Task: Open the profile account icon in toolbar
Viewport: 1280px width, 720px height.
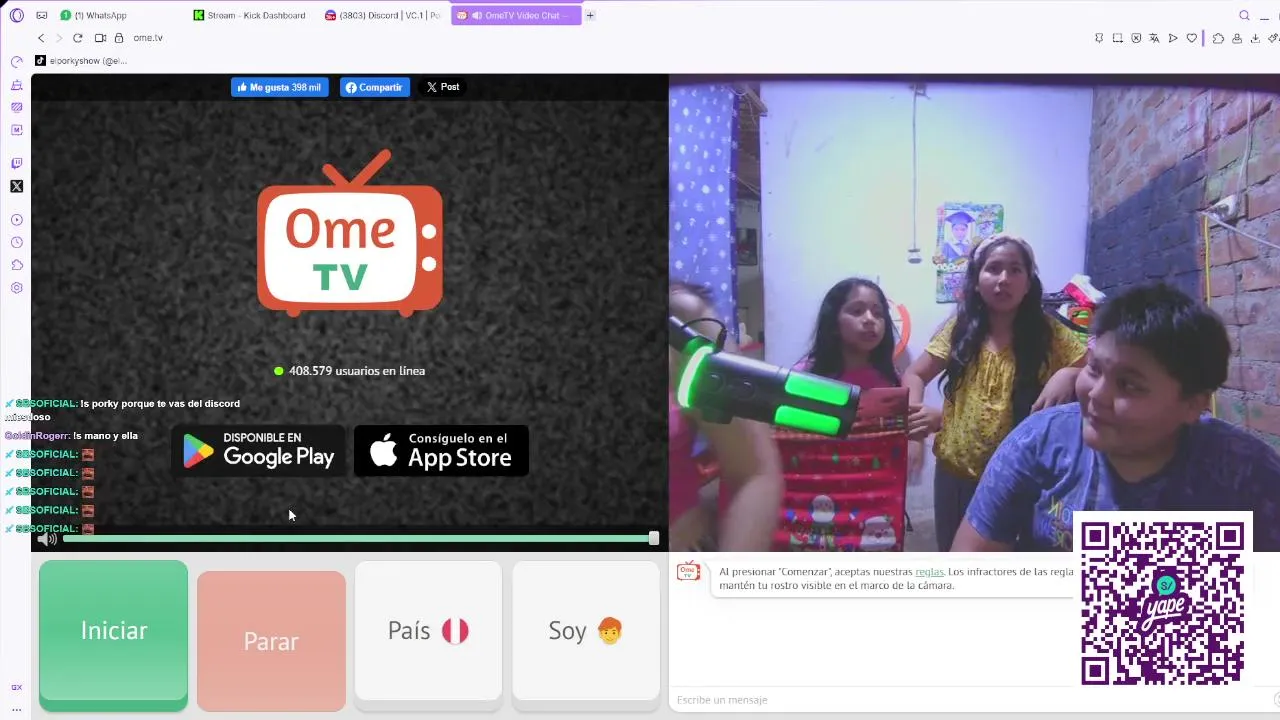Action: [x=1237, y=38]
